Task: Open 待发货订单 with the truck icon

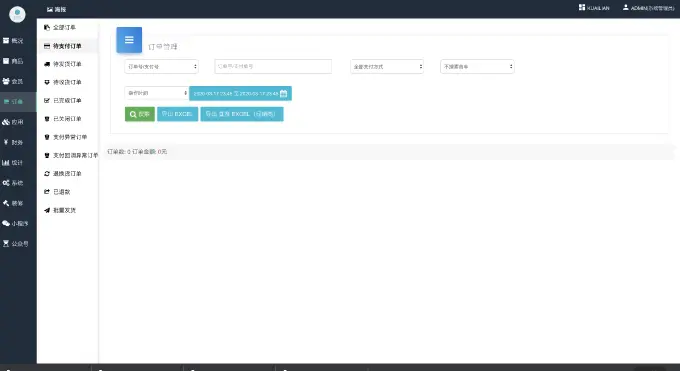Action: (x=63, y=64)
